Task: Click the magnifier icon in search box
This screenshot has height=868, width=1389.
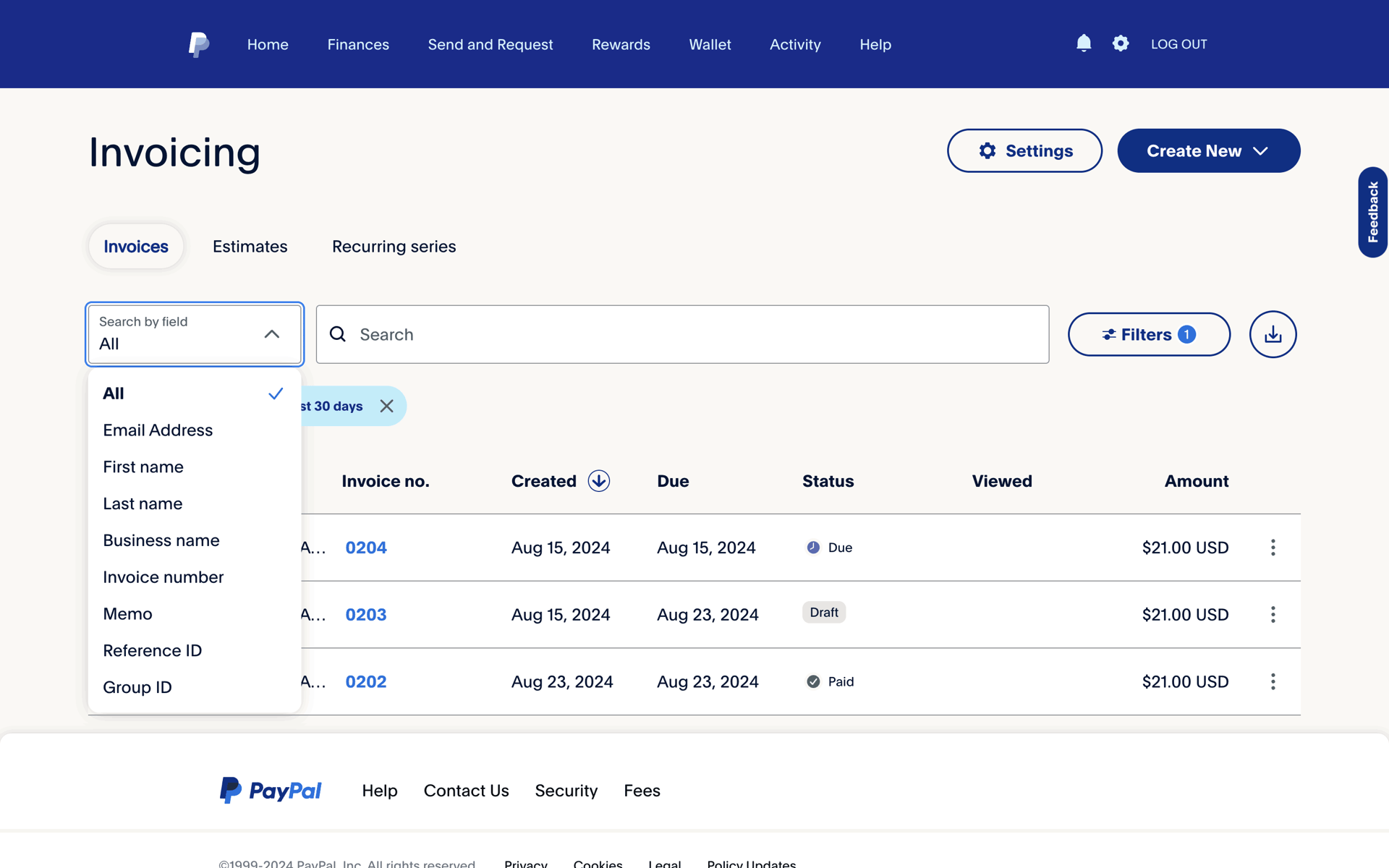Action: (x=338, y=334)
